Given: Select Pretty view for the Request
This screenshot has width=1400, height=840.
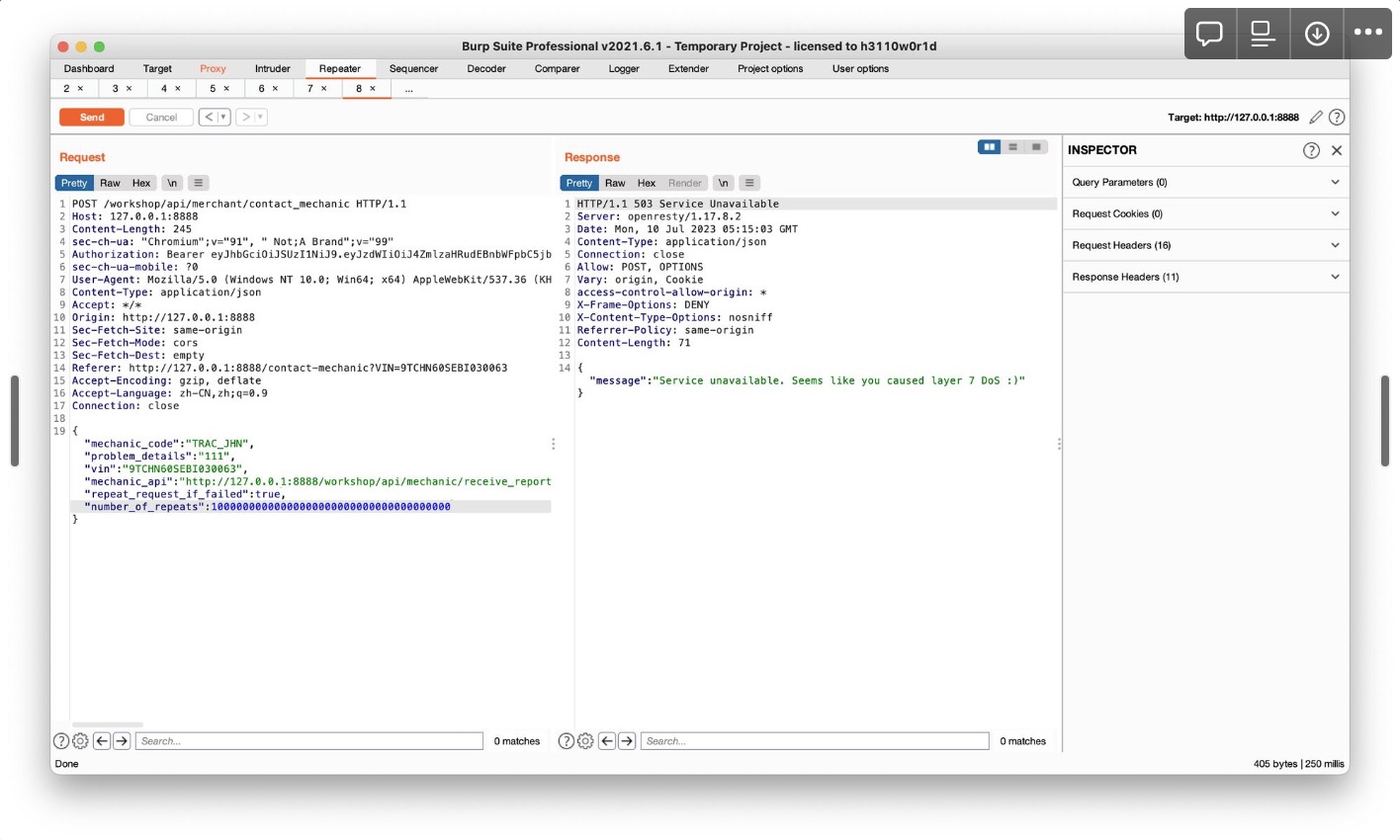Looking at the screenshot, I should click(74, 183).
